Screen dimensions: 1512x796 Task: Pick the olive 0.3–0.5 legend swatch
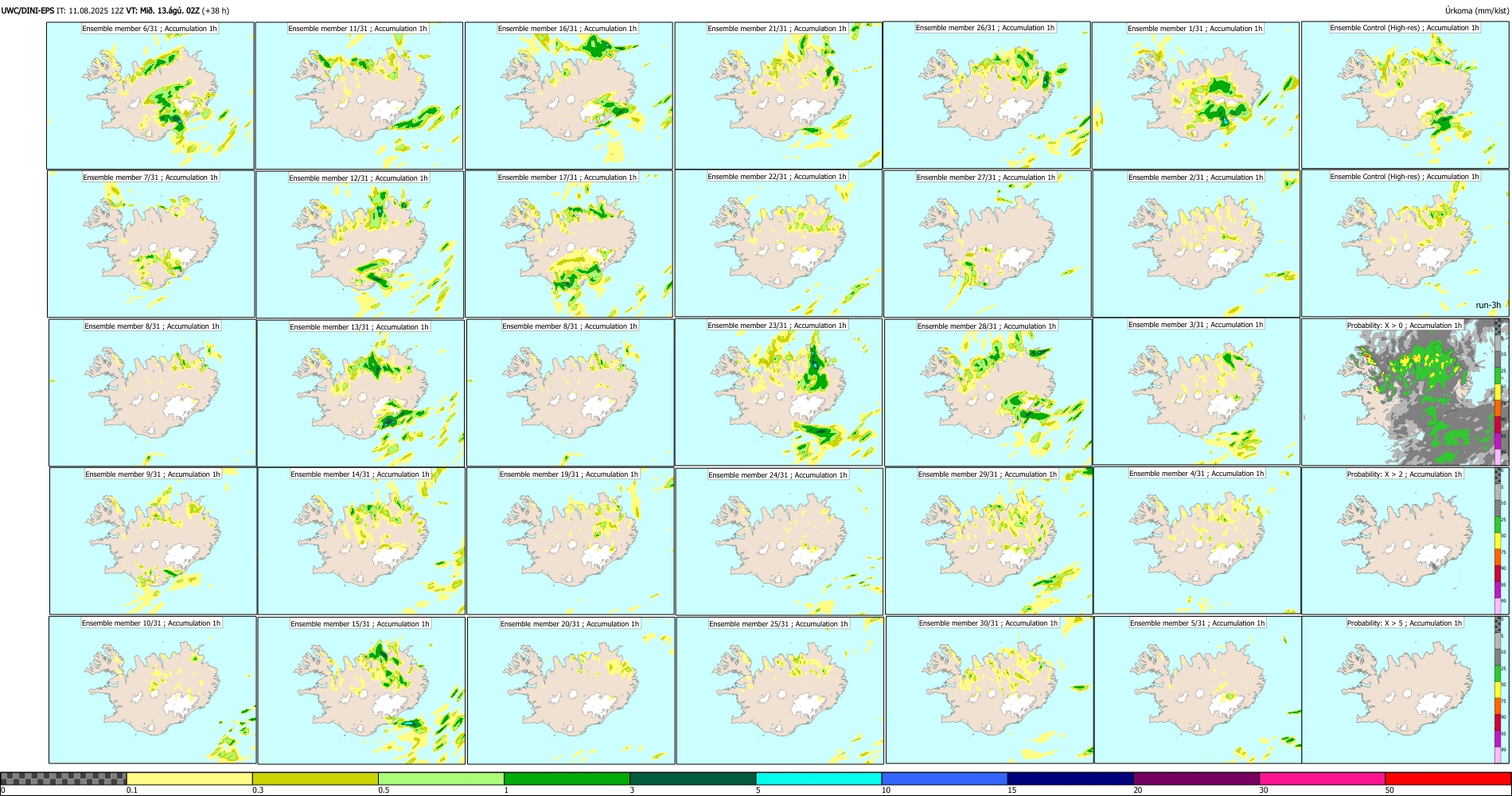pos(315,778)
